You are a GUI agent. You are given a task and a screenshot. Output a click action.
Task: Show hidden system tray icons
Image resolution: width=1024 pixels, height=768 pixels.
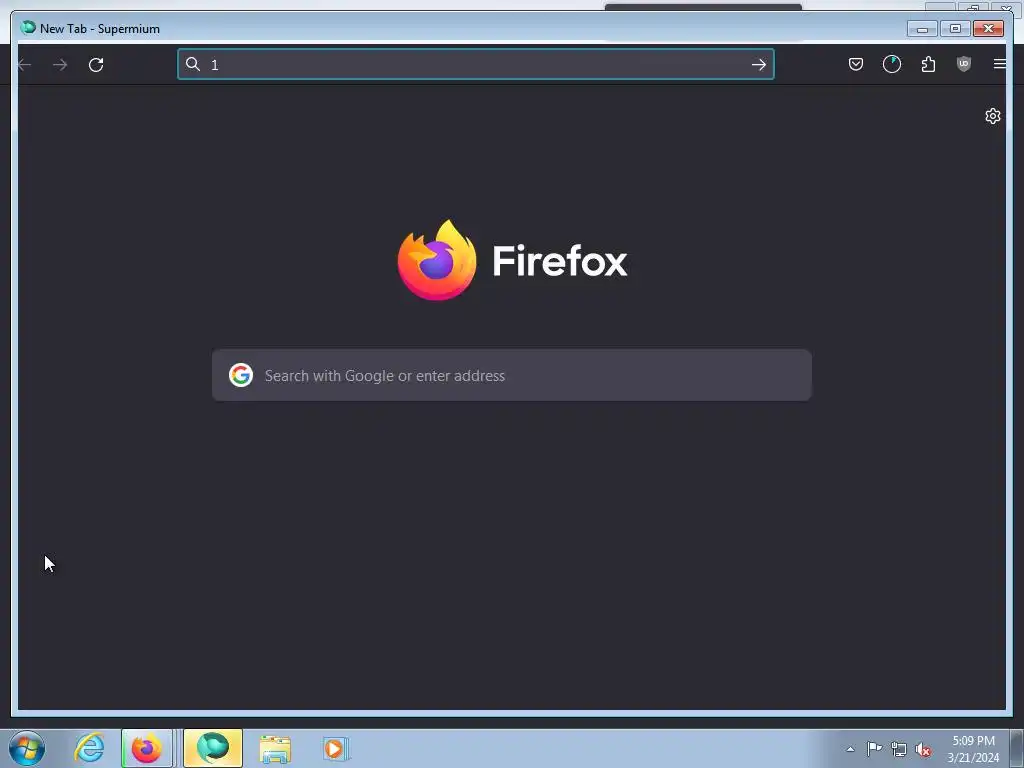click(x=850, y=749)
